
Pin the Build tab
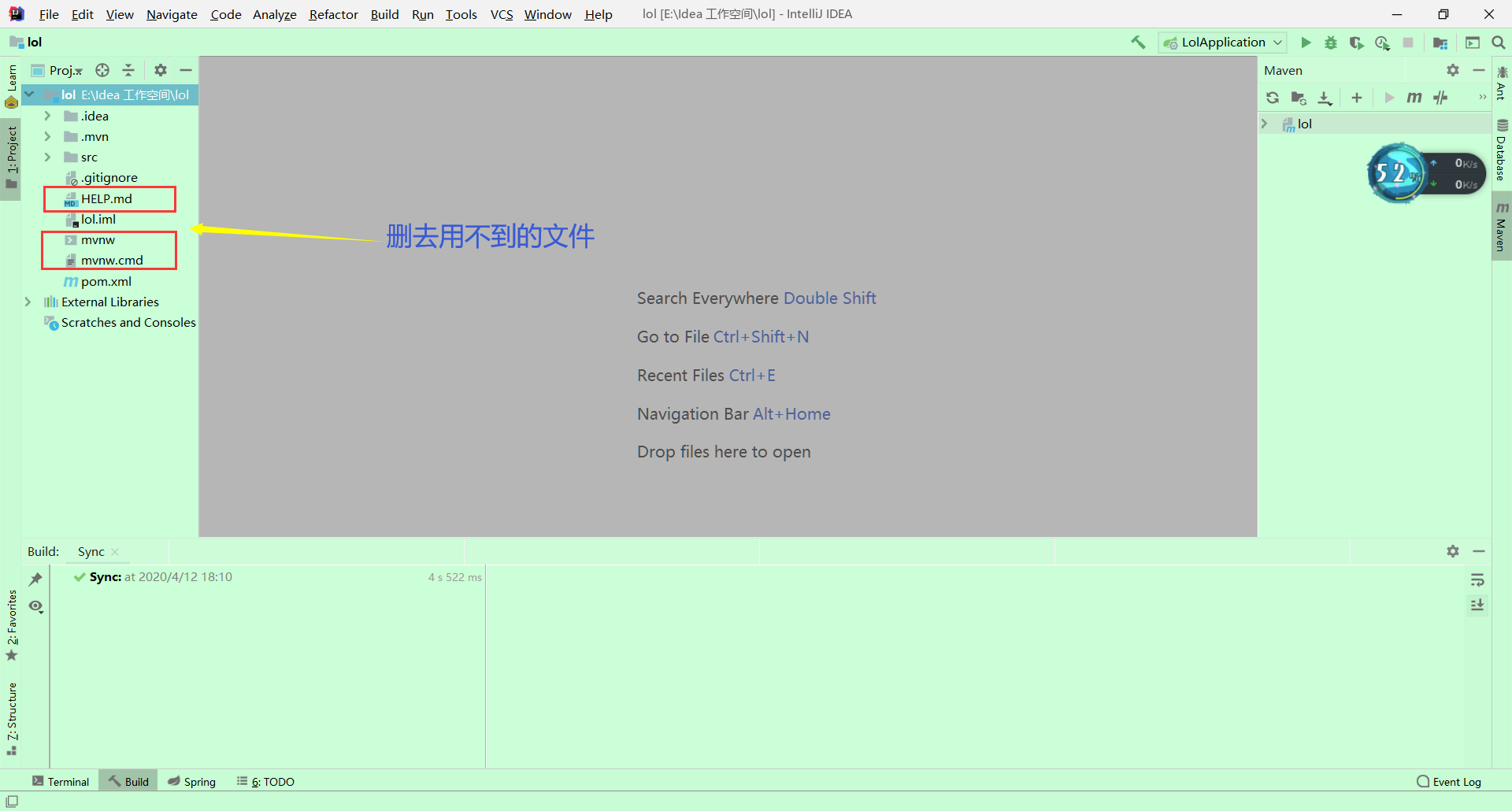click(x=35, y=580)
